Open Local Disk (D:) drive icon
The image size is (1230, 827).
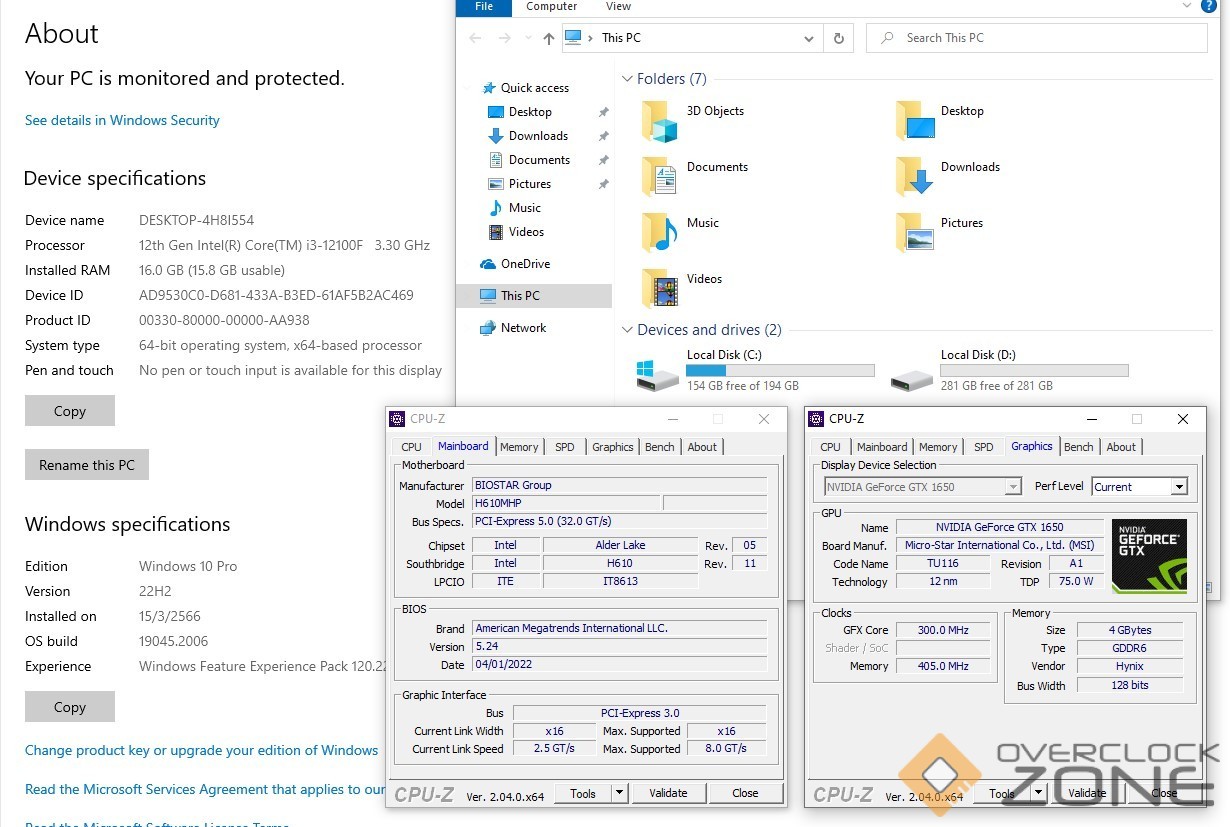pos(912,379)
